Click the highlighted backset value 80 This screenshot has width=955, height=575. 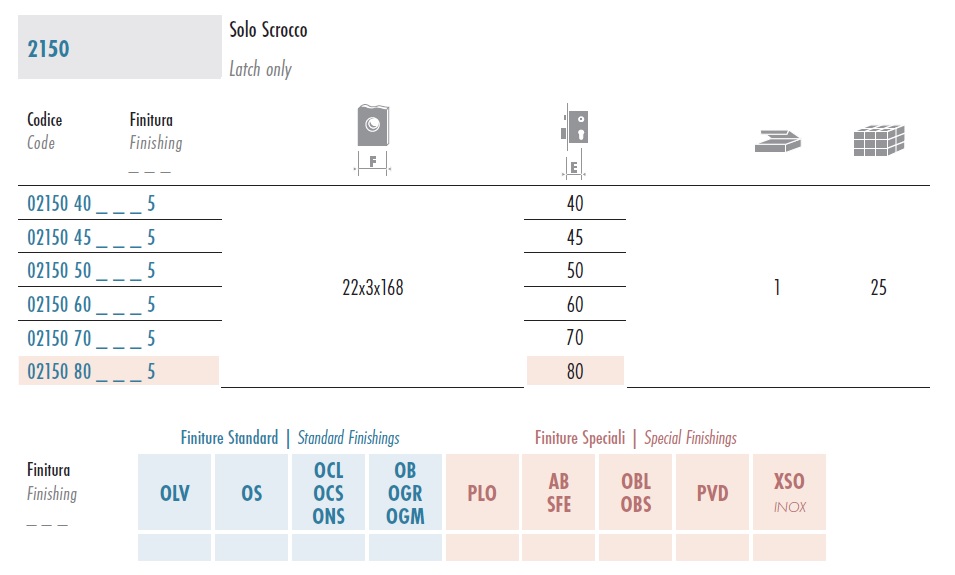click(575, 371)
